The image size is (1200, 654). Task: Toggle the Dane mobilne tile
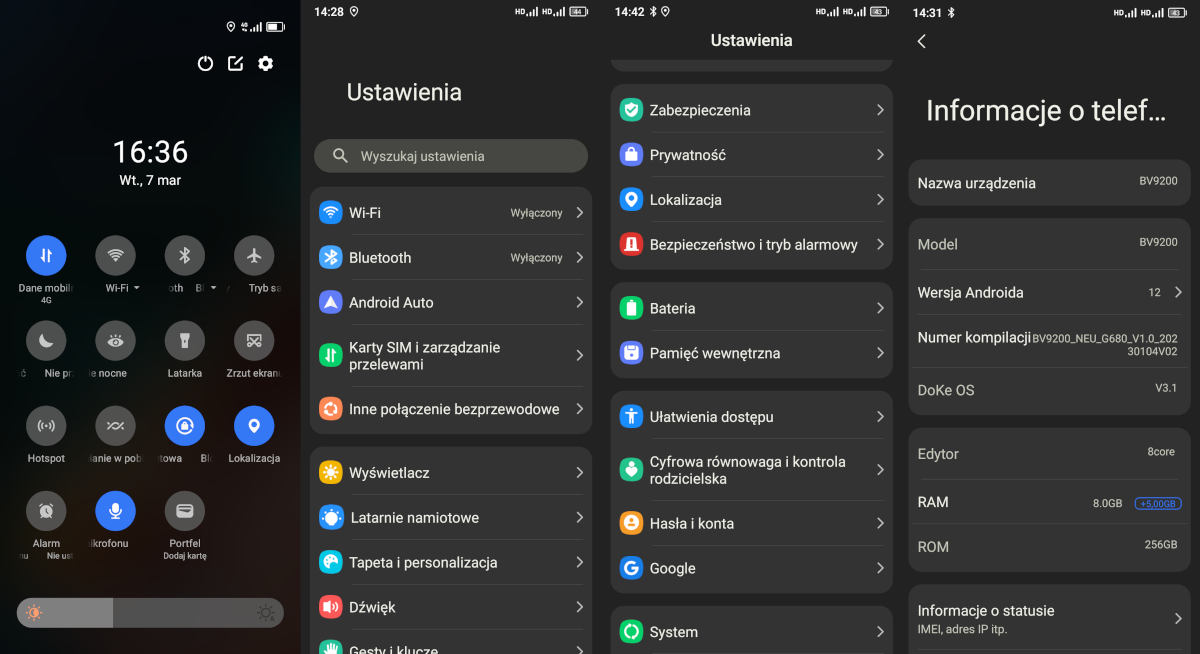[46, 256]
